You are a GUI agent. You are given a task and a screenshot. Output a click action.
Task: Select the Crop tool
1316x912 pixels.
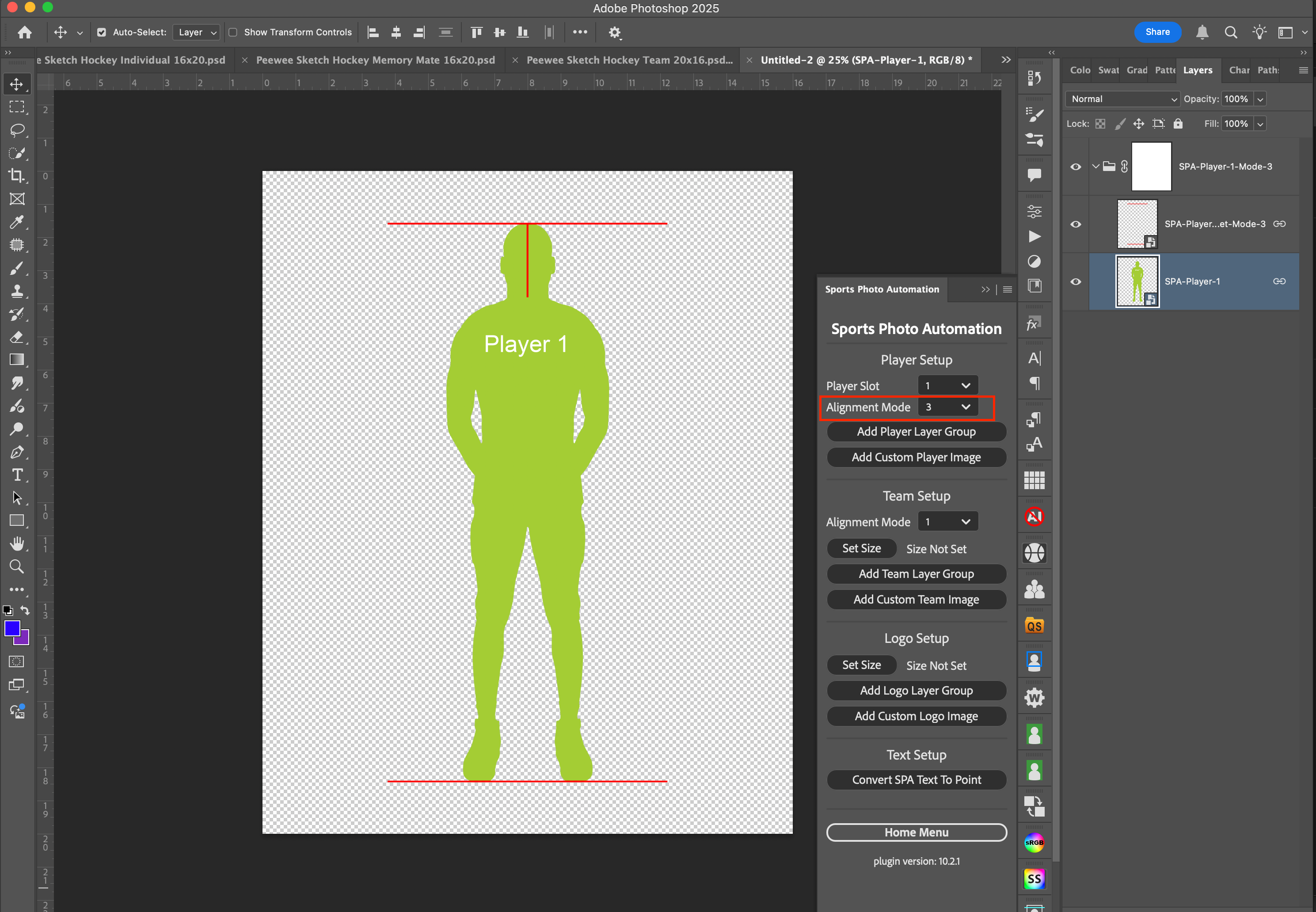[16, 176]
